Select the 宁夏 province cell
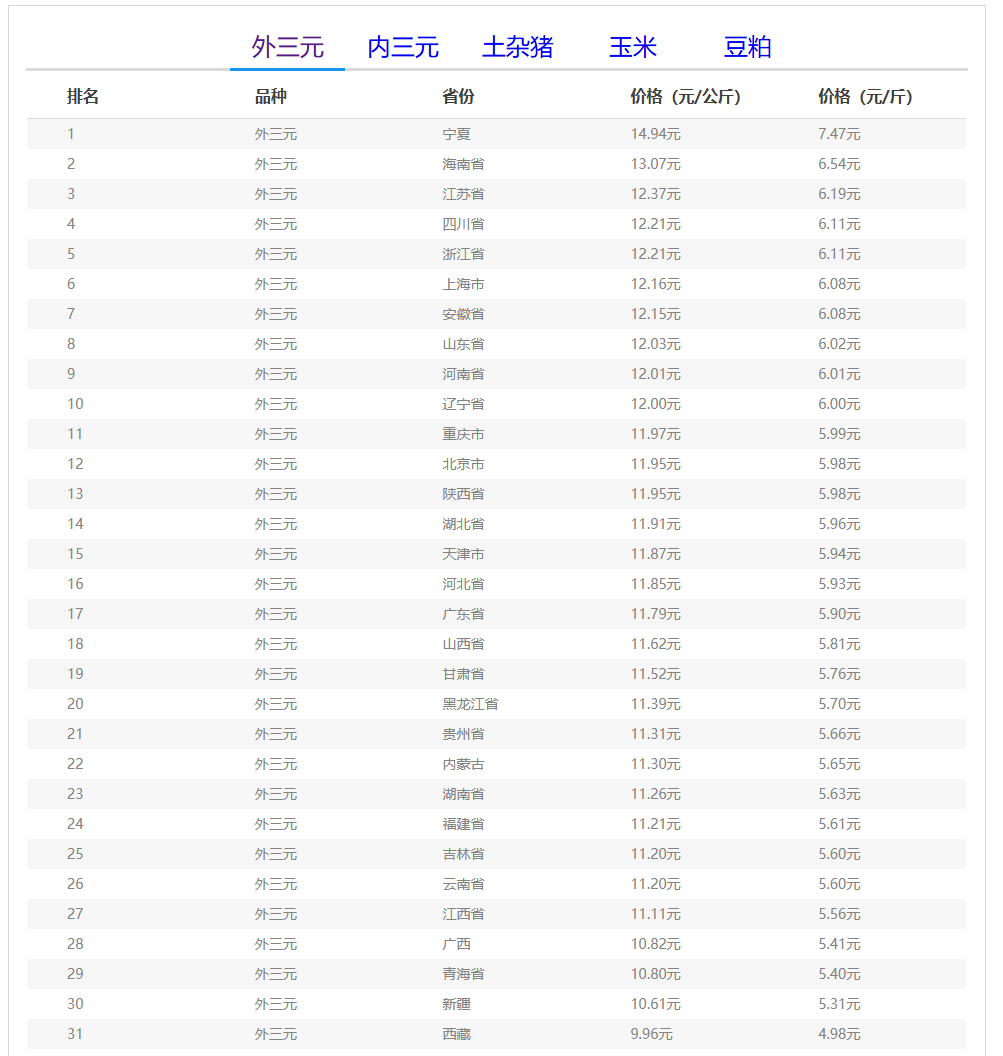 pos(456,134)
